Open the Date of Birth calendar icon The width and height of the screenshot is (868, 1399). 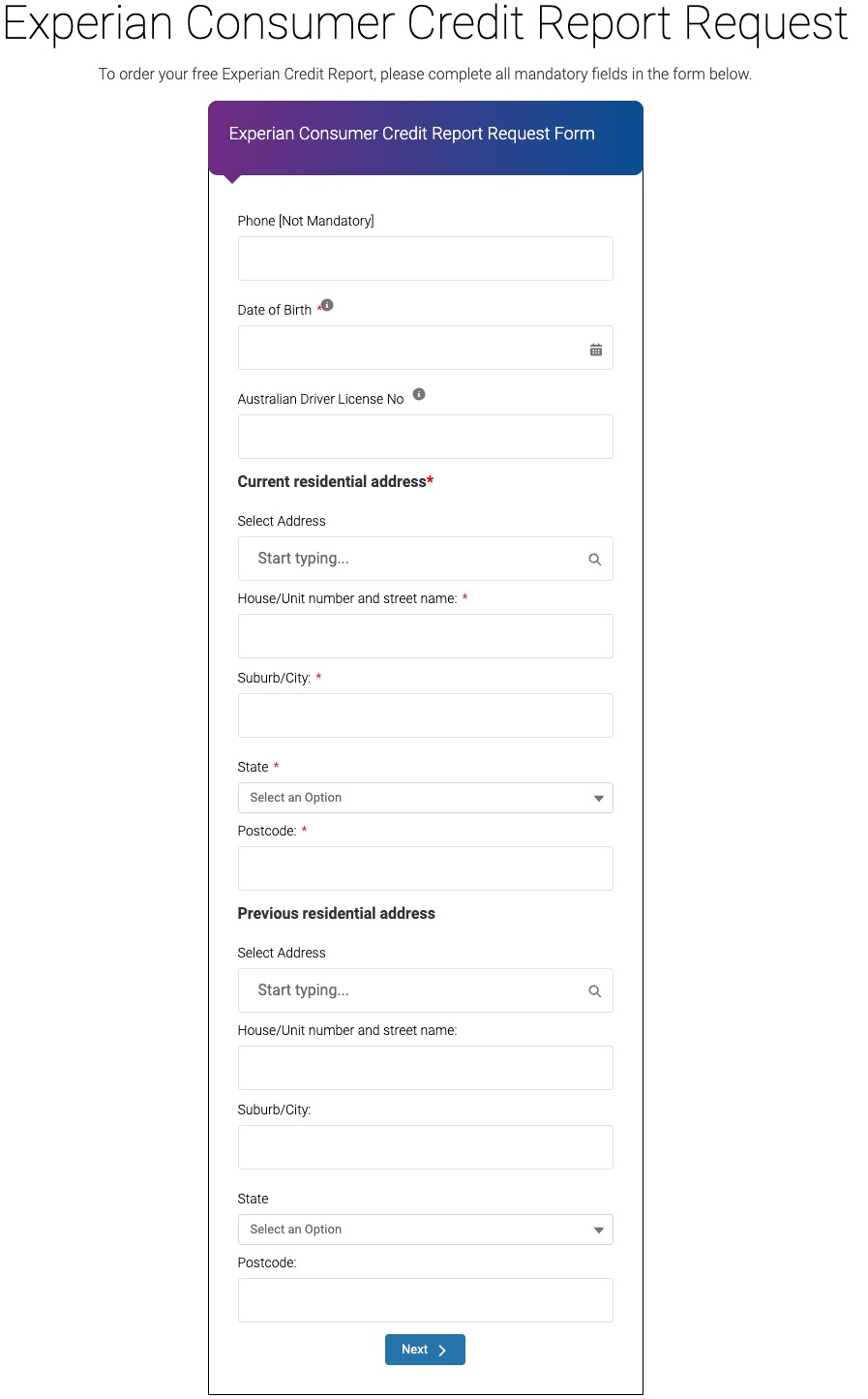(596, 350)
